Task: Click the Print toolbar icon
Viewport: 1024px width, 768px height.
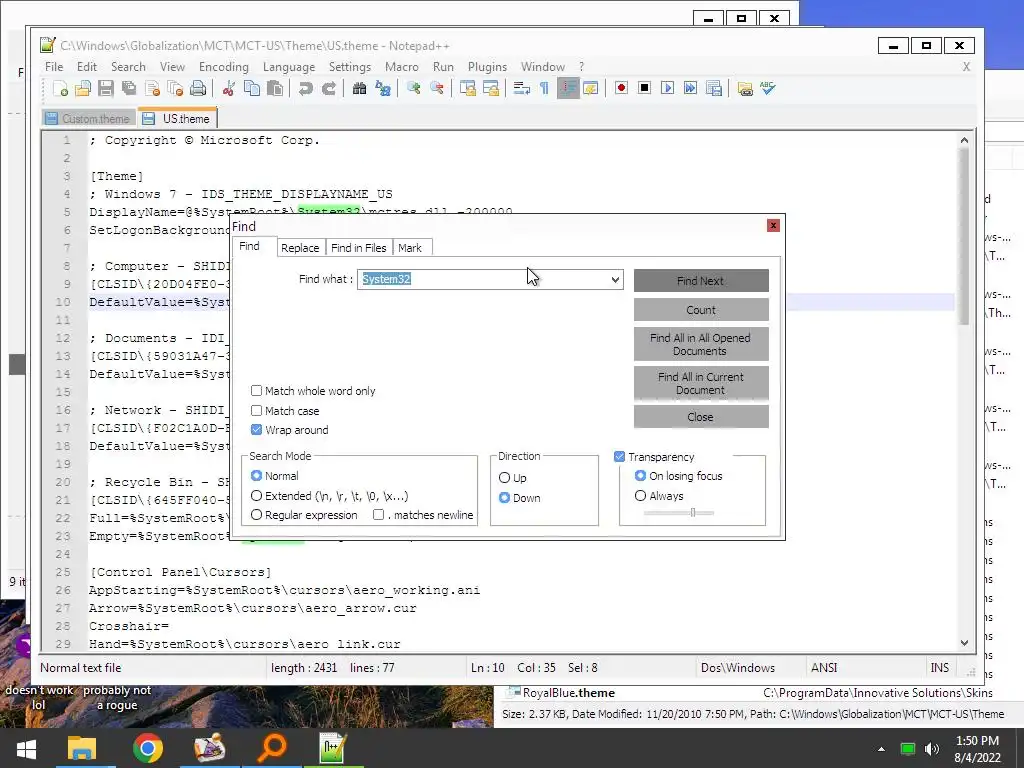Action: point(198,88)
